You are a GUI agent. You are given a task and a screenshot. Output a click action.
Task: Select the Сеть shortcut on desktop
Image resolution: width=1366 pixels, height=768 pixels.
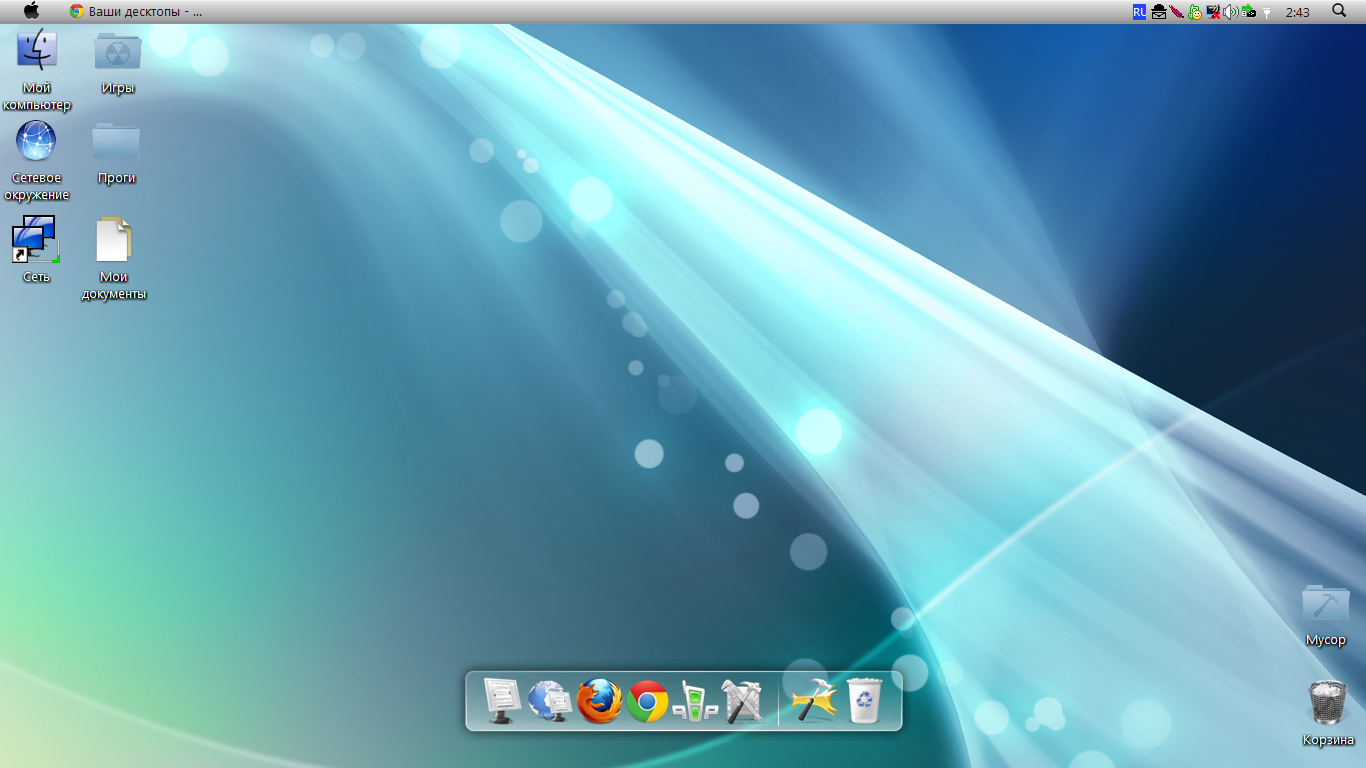coord(35,241)
